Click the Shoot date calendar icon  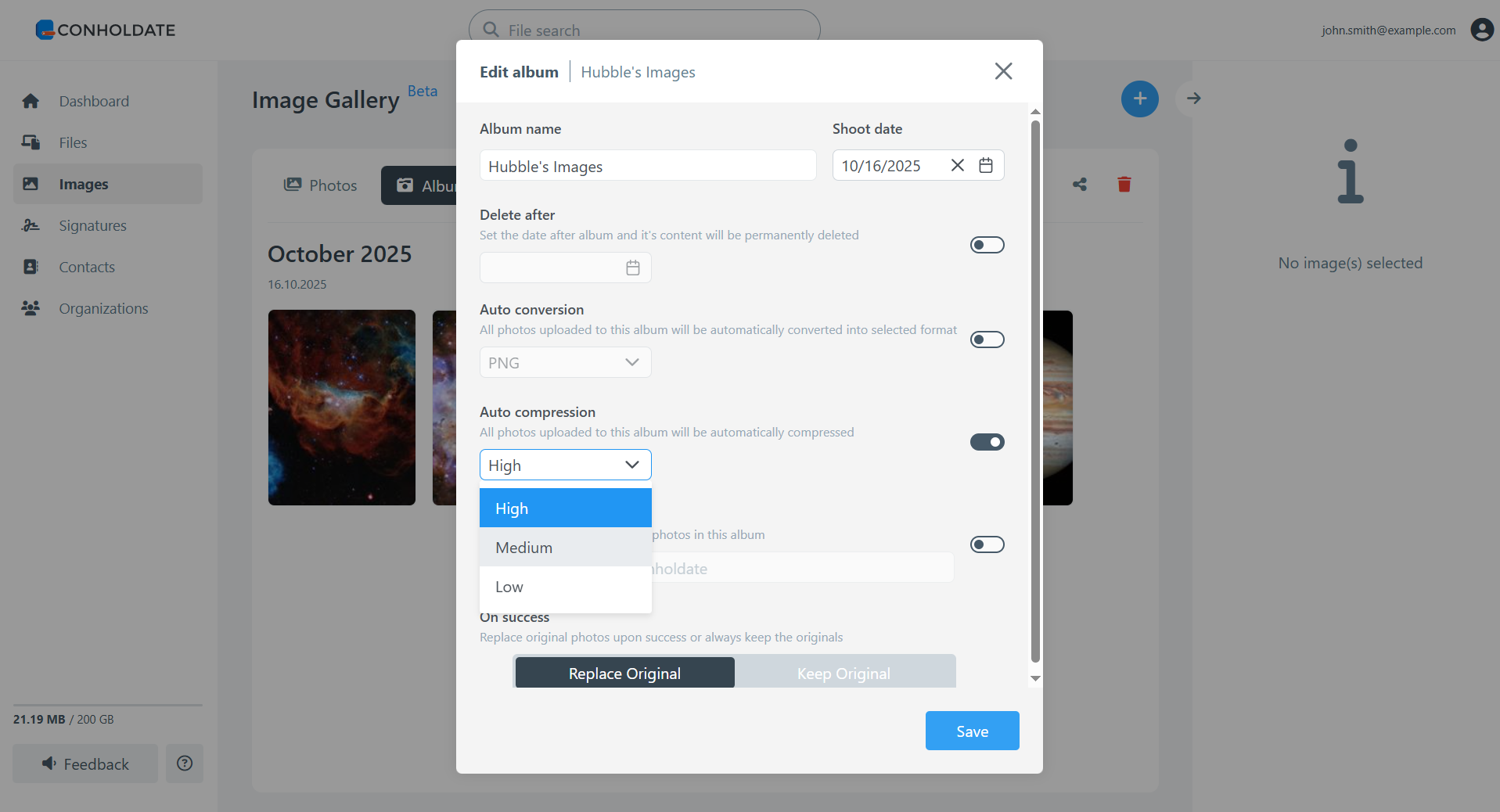coord(986,165)
